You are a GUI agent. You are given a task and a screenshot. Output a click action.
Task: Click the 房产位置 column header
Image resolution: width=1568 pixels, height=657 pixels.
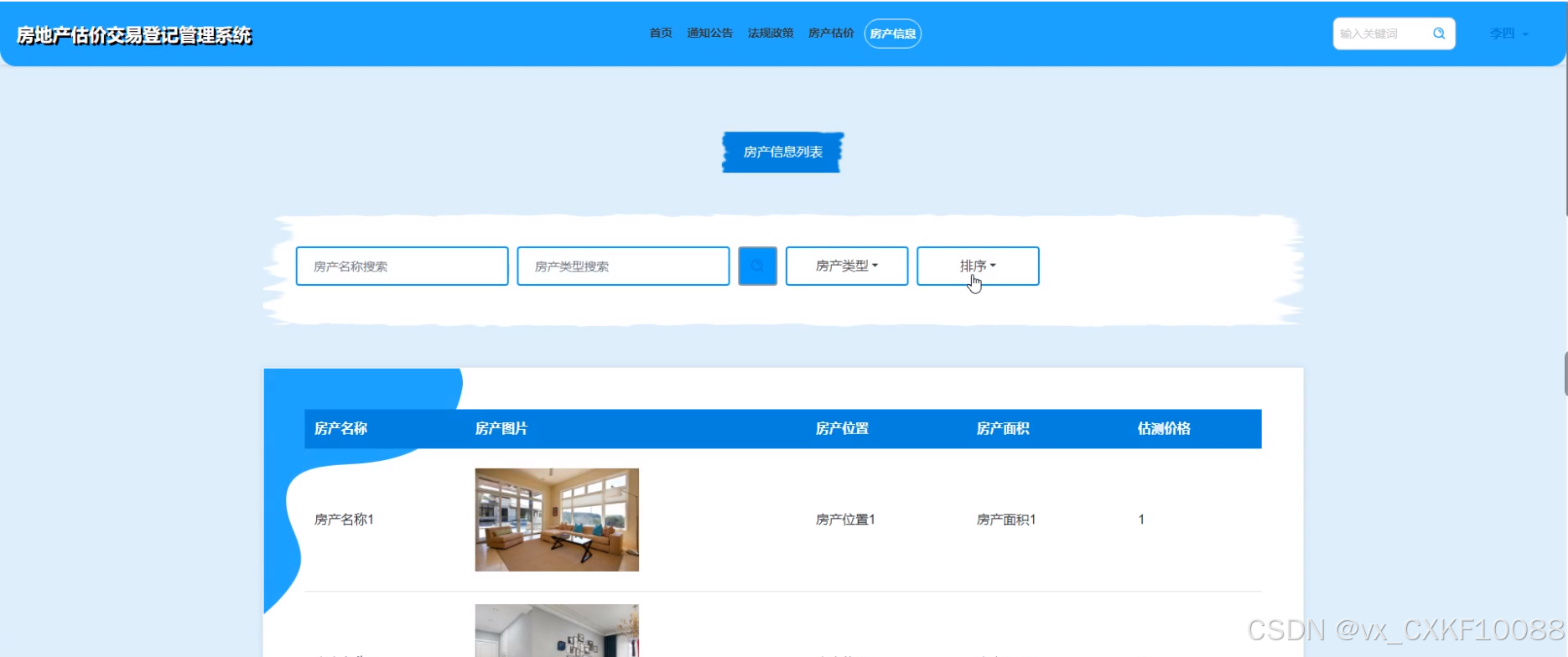click(842, 428)
